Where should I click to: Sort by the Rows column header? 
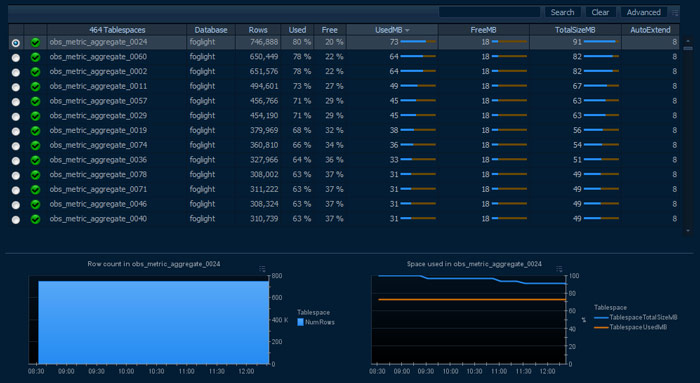coord(258,30)
